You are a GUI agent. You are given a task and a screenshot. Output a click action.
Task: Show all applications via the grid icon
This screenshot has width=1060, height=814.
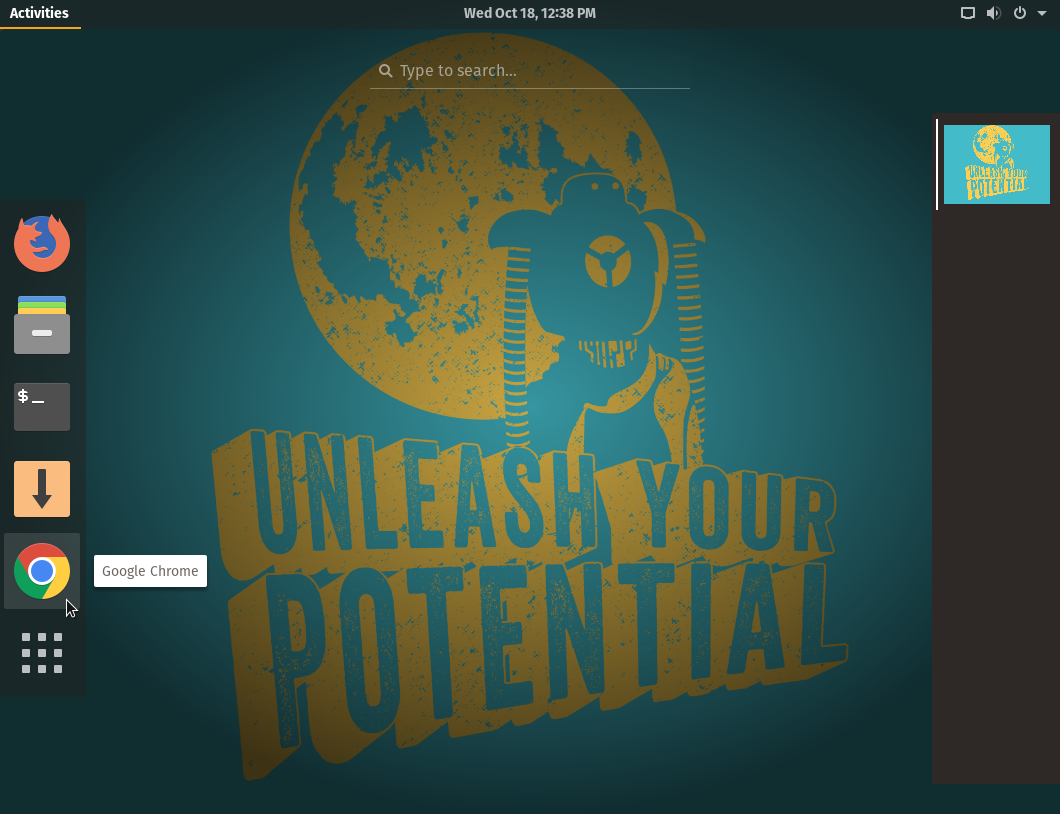coord(42,653)
